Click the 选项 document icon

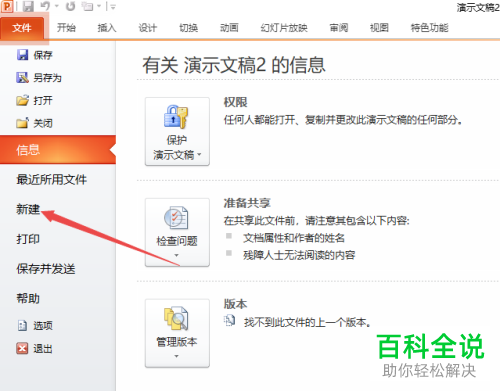[22, 325]
